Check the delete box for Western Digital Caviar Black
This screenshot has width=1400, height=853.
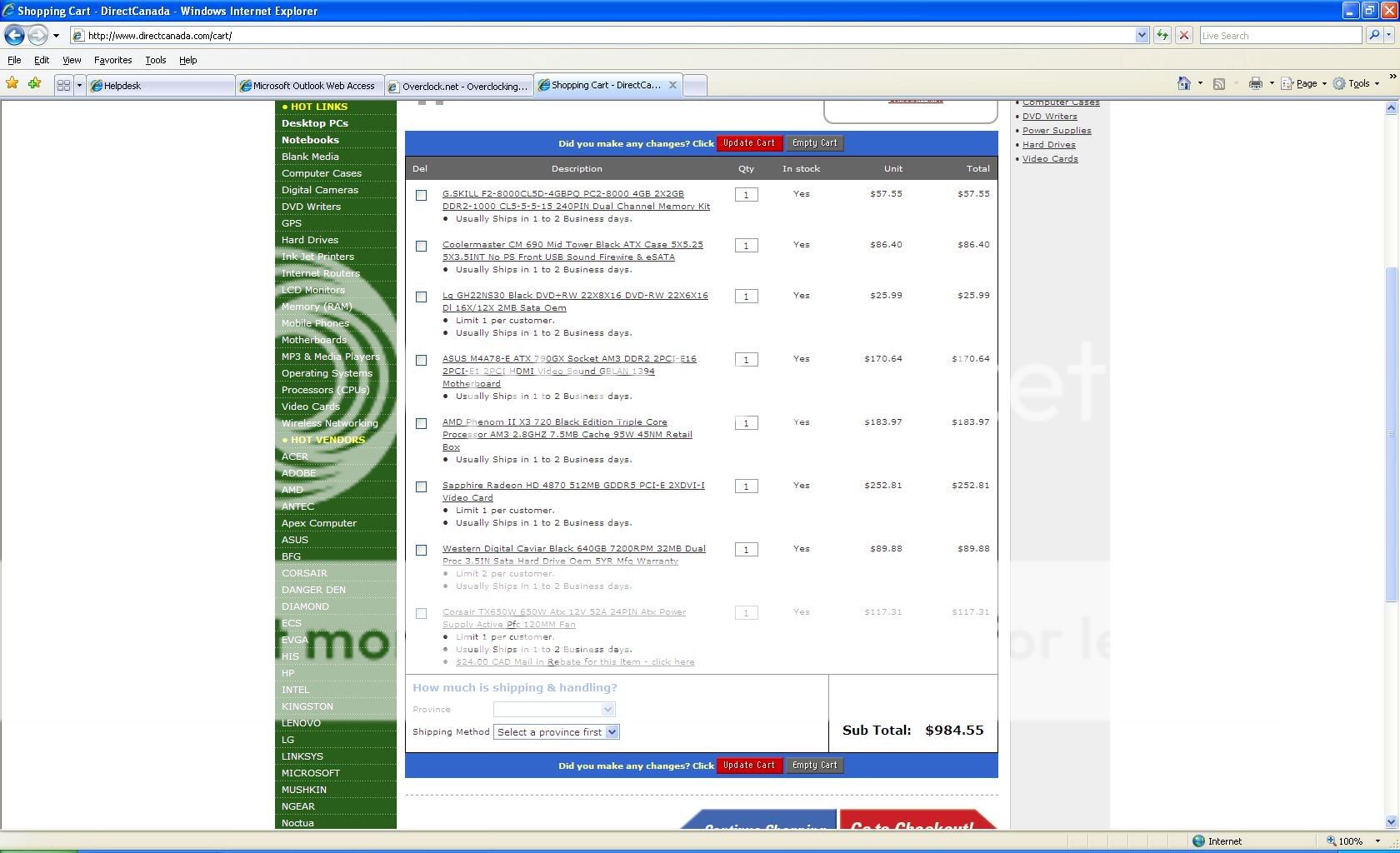pos(421,550)
